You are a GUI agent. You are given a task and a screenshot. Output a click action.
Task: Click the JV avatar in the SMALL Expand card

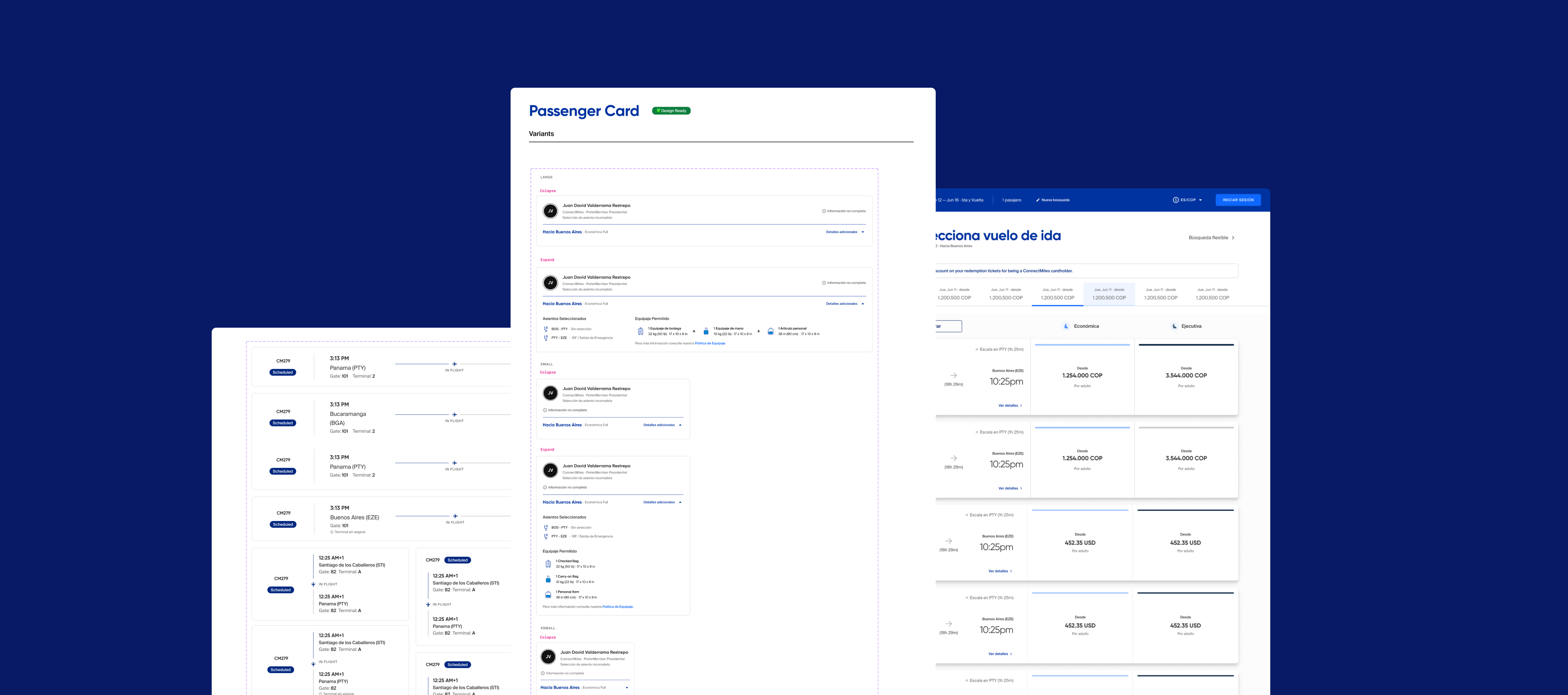click(550, 470)
